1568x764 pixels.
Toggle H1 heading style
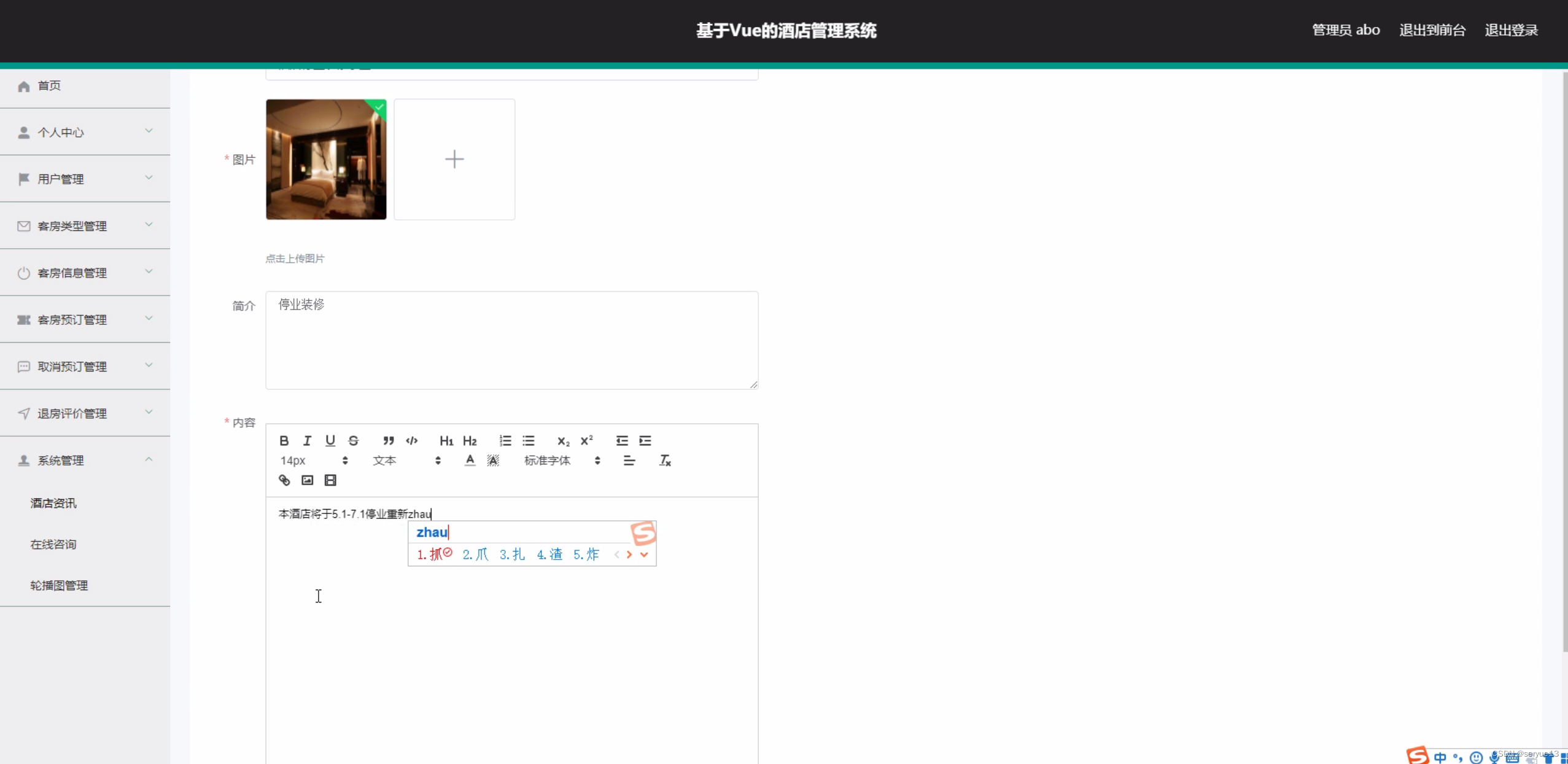click(446, 440)
